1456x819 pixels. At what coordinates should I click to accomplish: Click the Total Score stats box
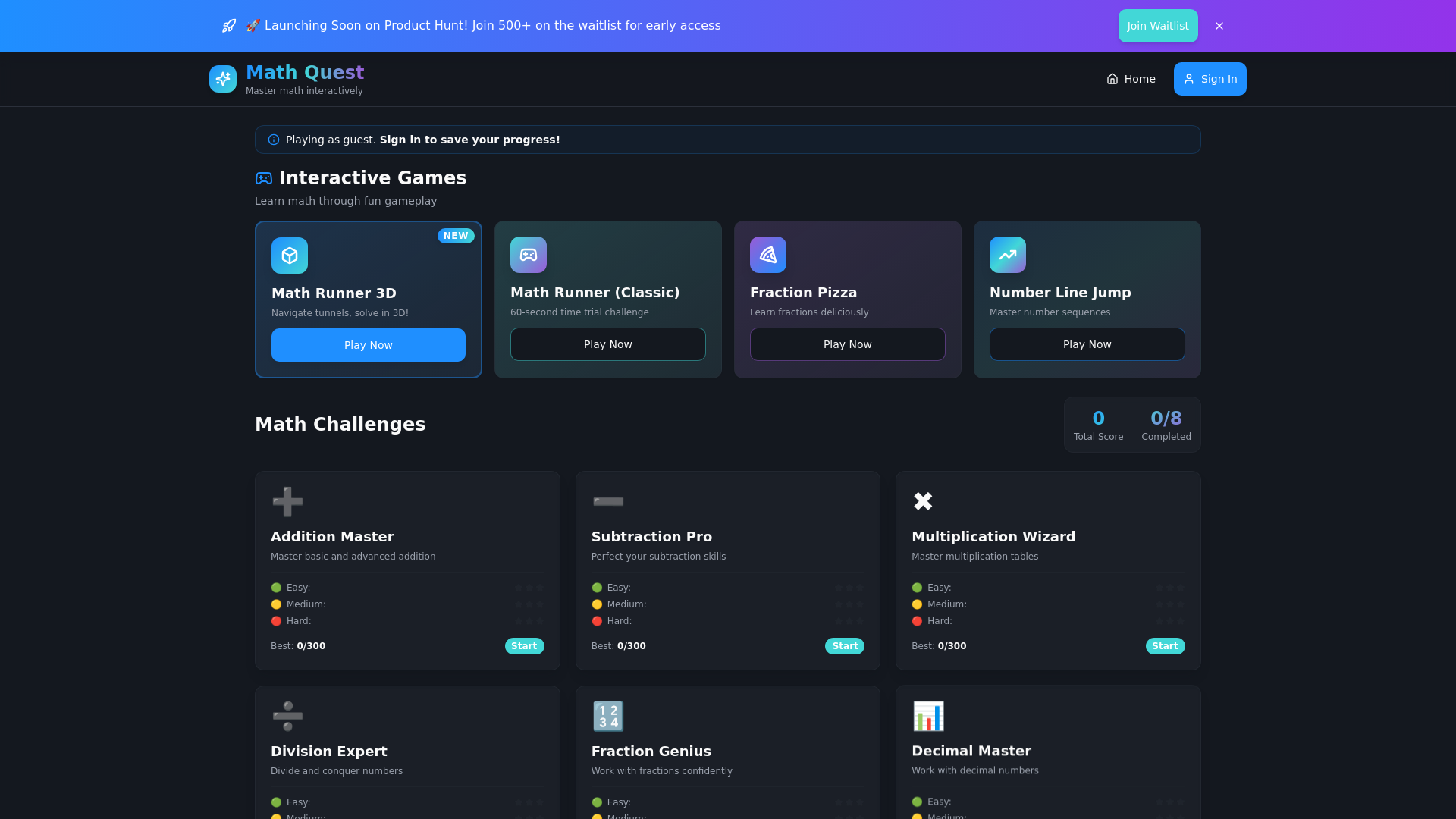tap(1098, 425)
